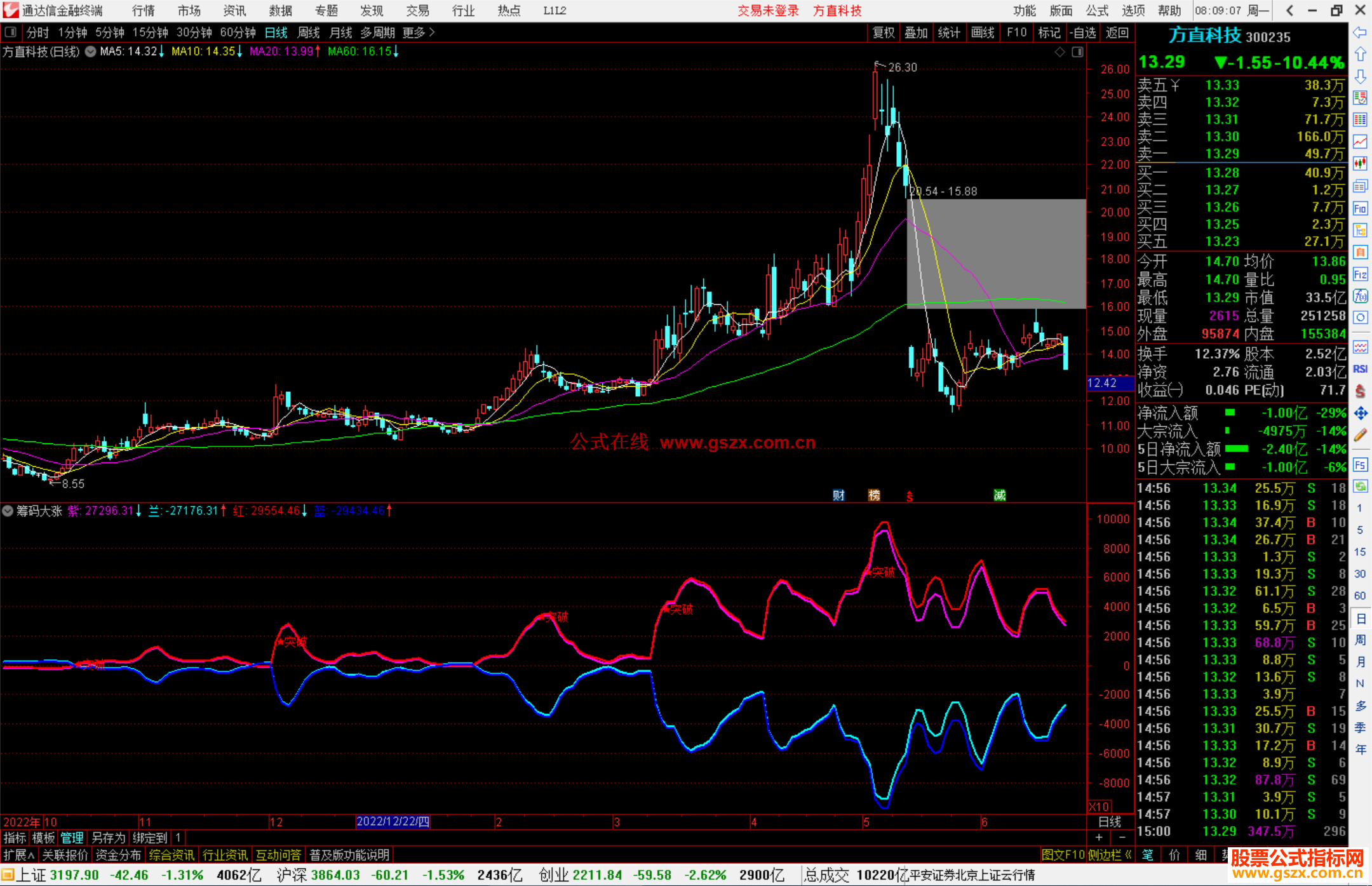Click the back arrow sidebar icon
The height and width of the screenshot is (886, 1372).
[1360, 32]
